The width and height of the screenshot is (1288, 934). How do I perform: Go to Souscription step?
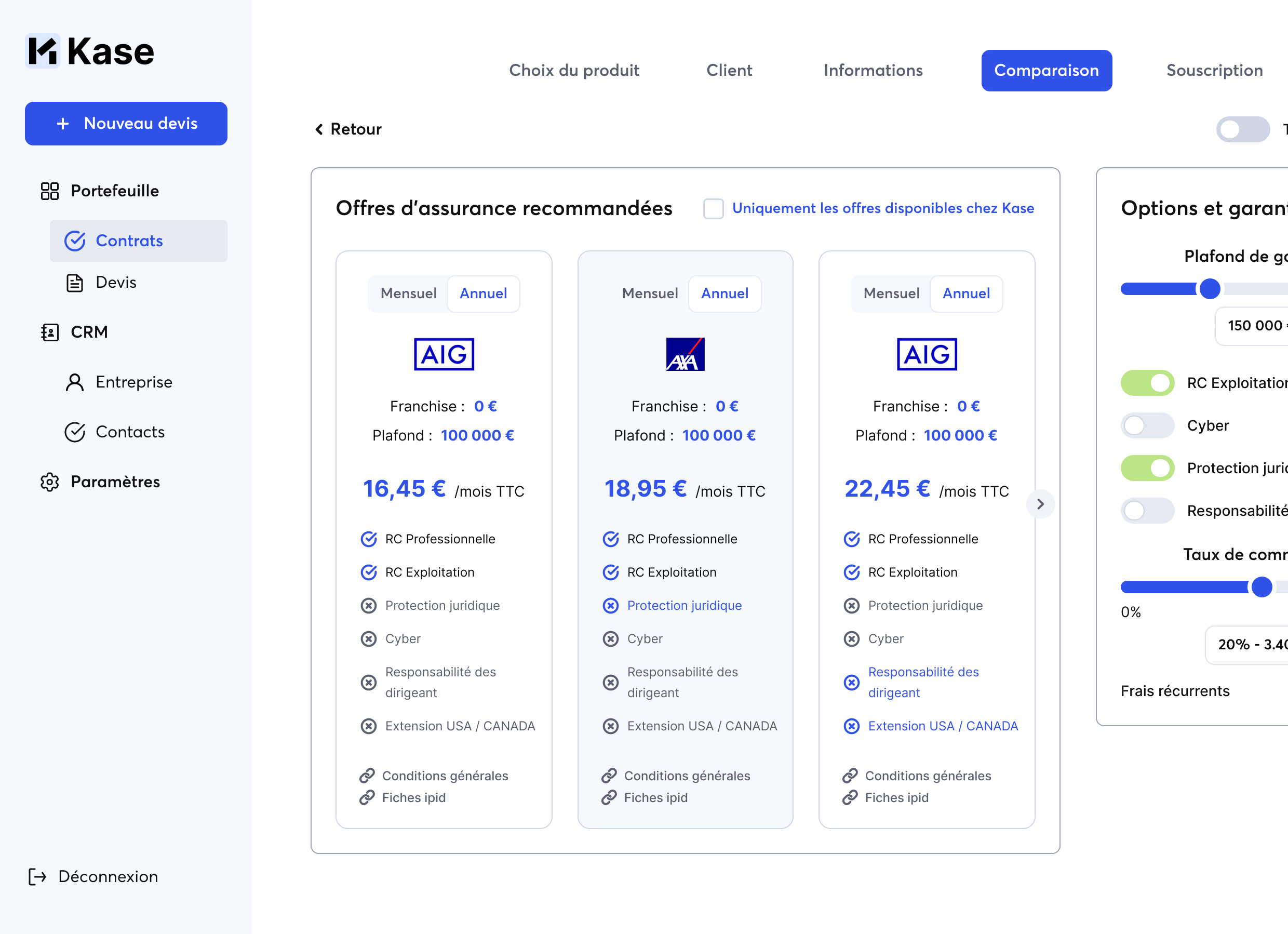(x=1214, y=71)
